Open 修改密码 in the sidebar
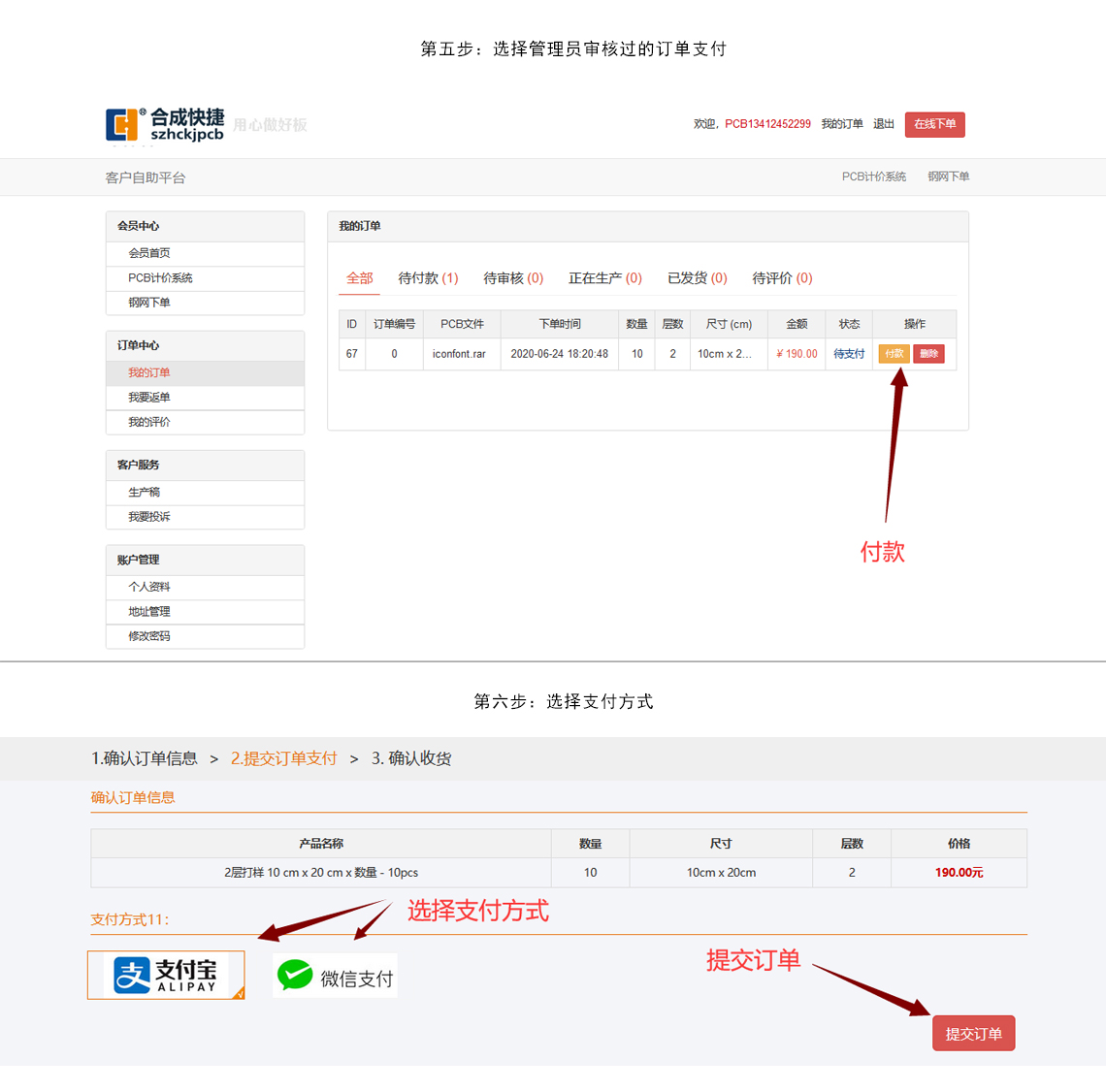The image size is (1106, 1092). 149,636
